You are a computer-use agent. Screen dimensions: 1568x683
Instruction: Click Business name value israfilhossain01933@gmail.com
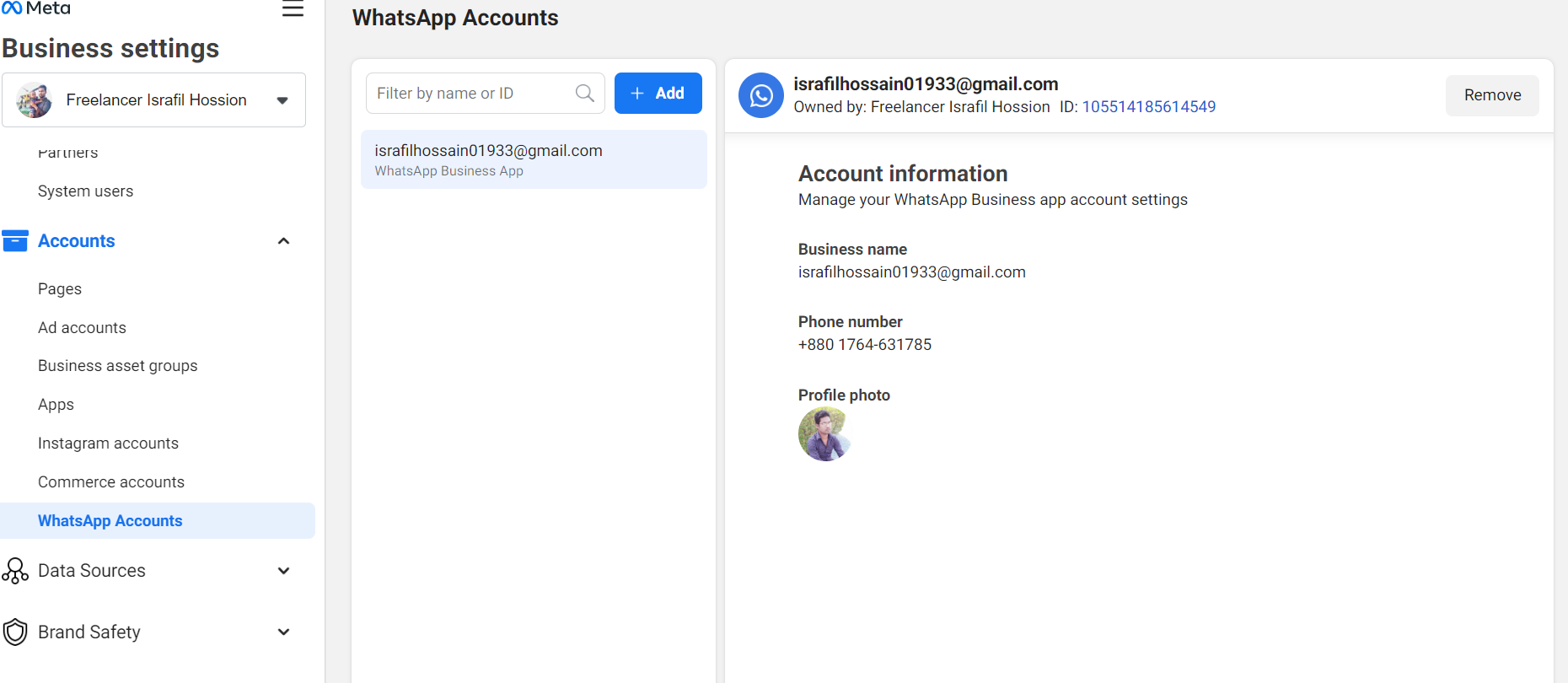(912, 272)
